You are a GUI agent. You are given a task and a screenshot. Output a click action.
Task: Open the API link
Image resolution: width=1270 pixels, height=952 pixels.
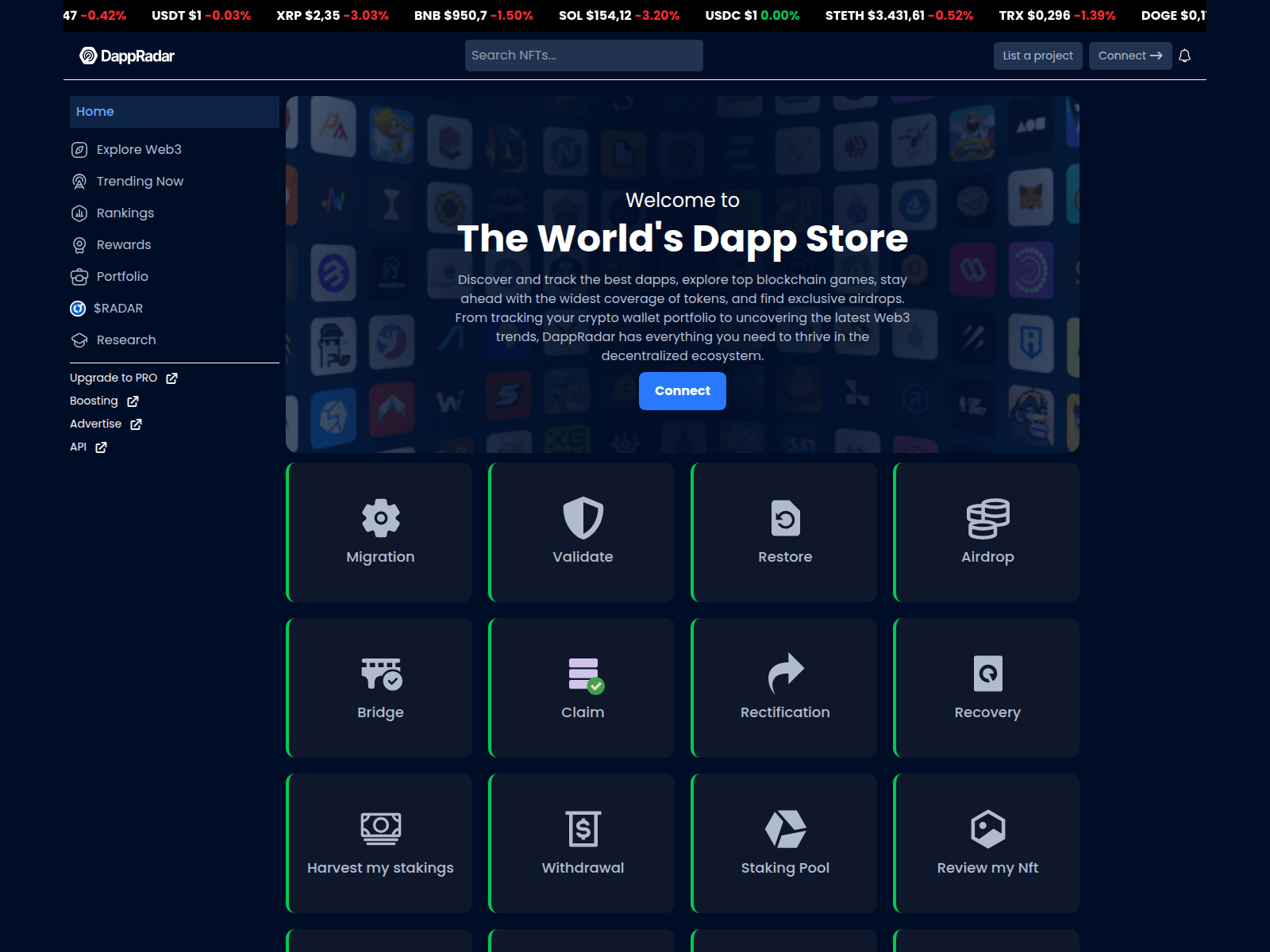click(78, 447)
